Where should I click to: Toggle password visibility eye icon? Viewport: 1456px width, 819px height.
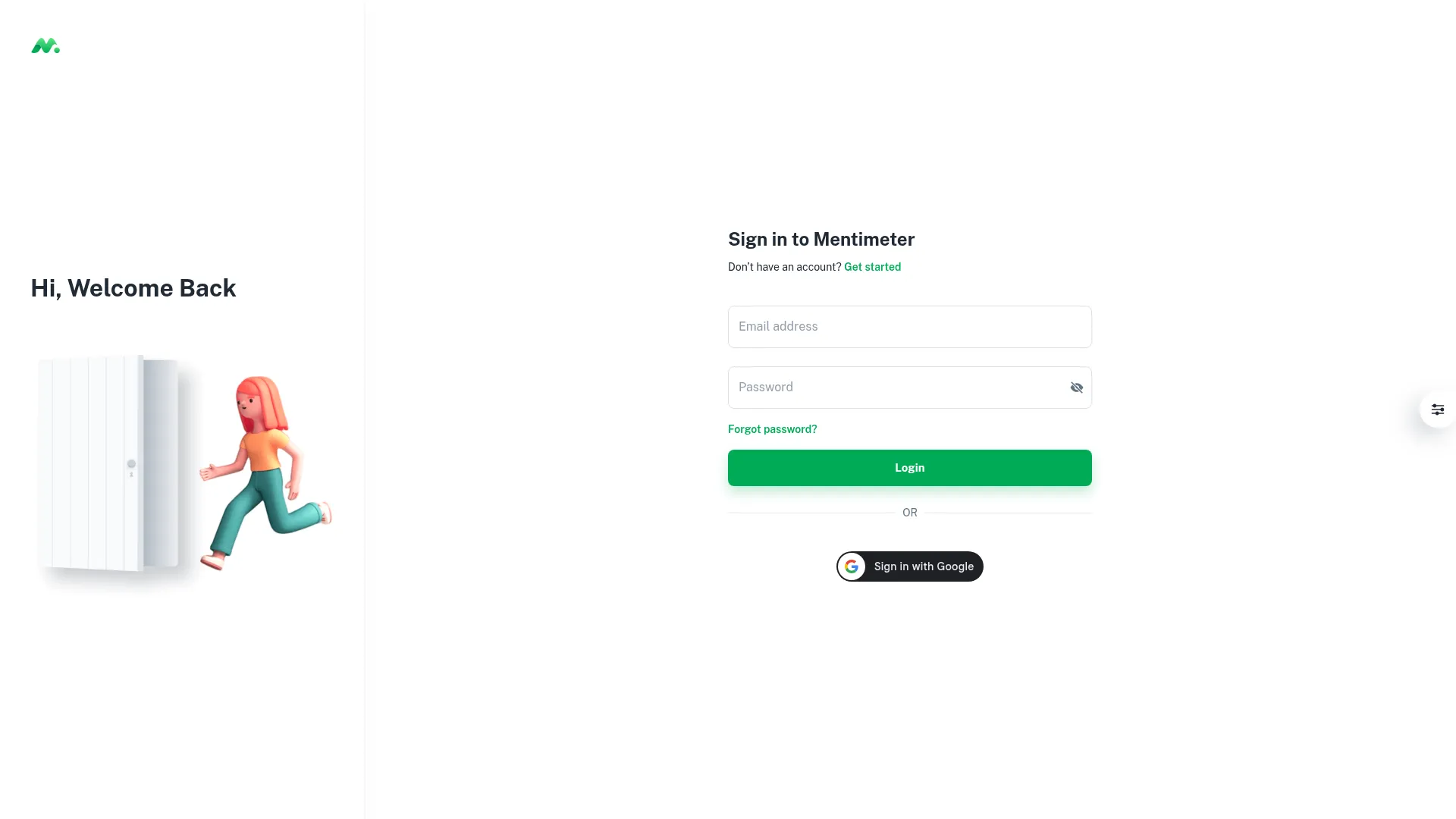(1076, 388)
